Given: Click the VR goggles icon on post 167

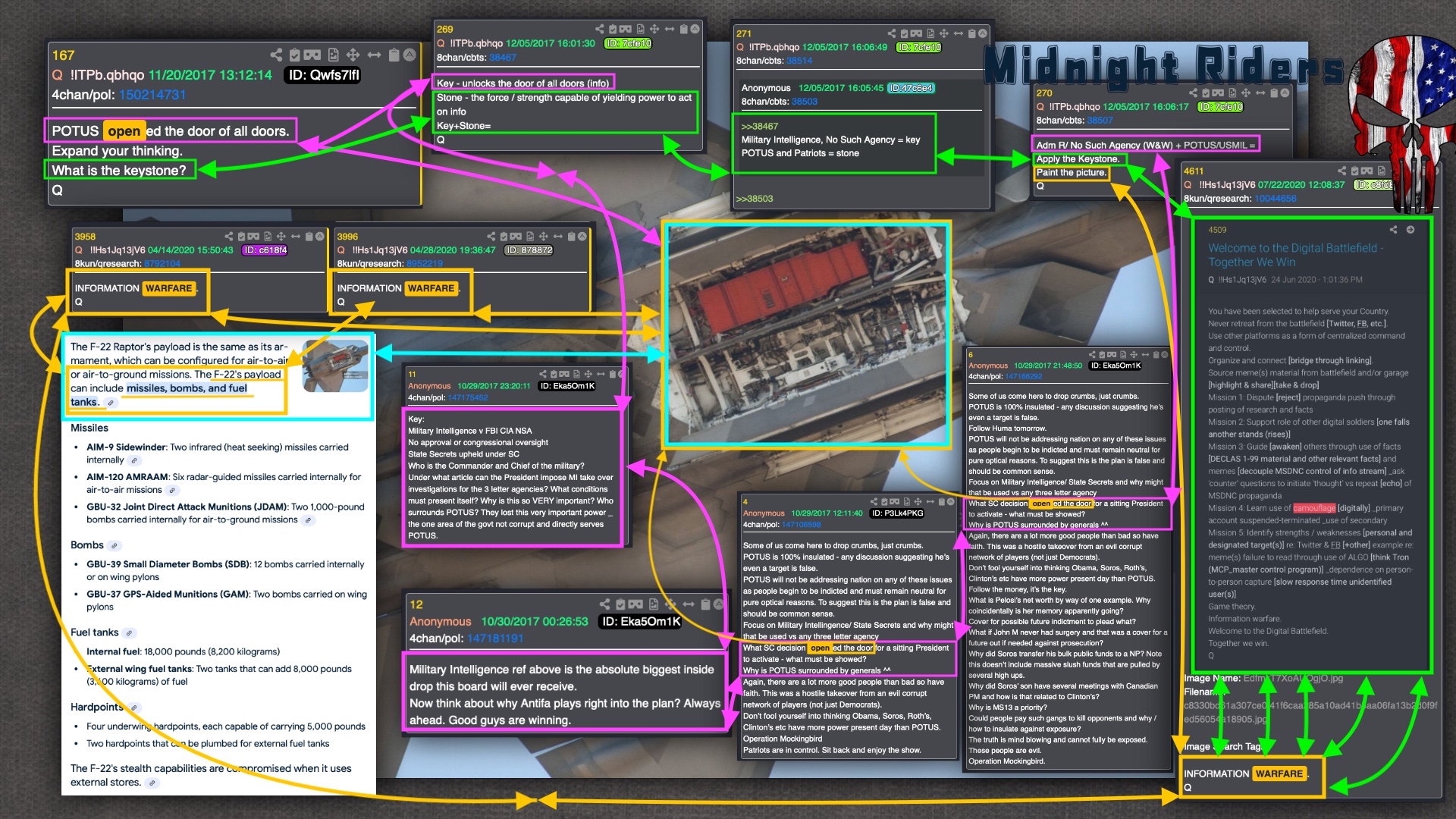Looking at the screenshot, I should pyautogui.click(x=312, y=55).
